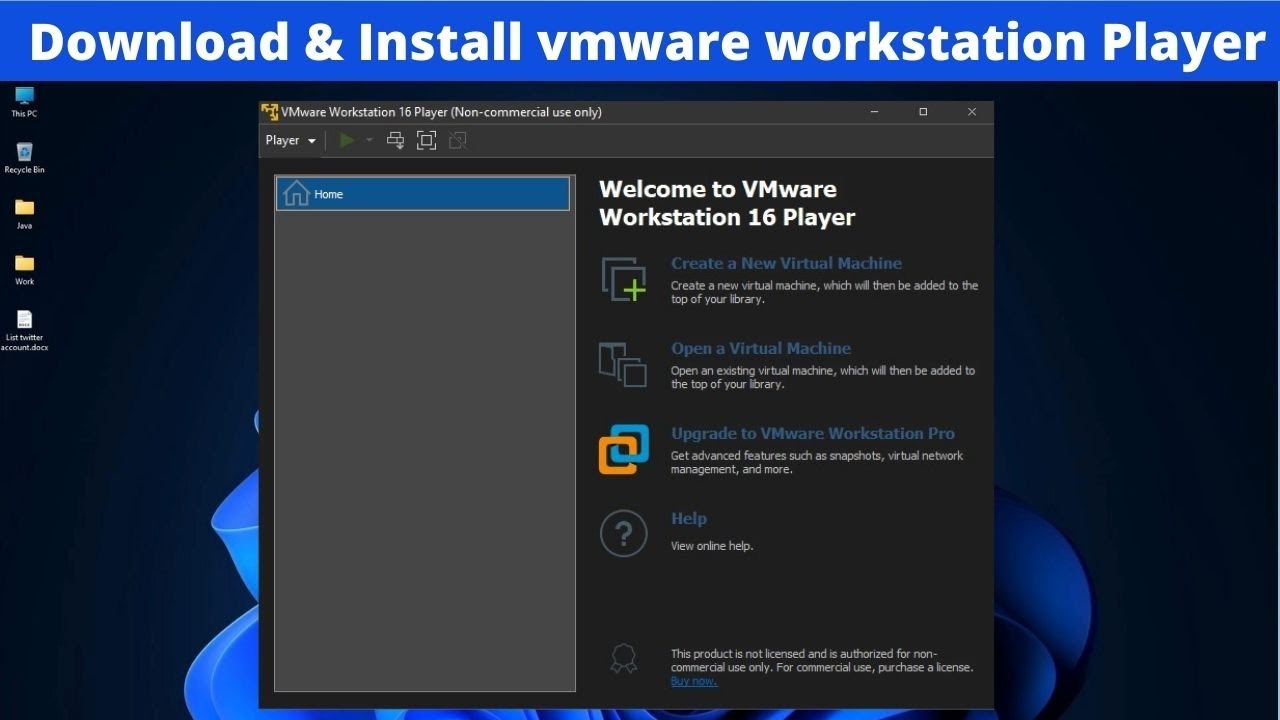This screenshot has width=1280, height=720.
Task: Click the new virtual machine plus icon
Action: click(x=624, y=279)
